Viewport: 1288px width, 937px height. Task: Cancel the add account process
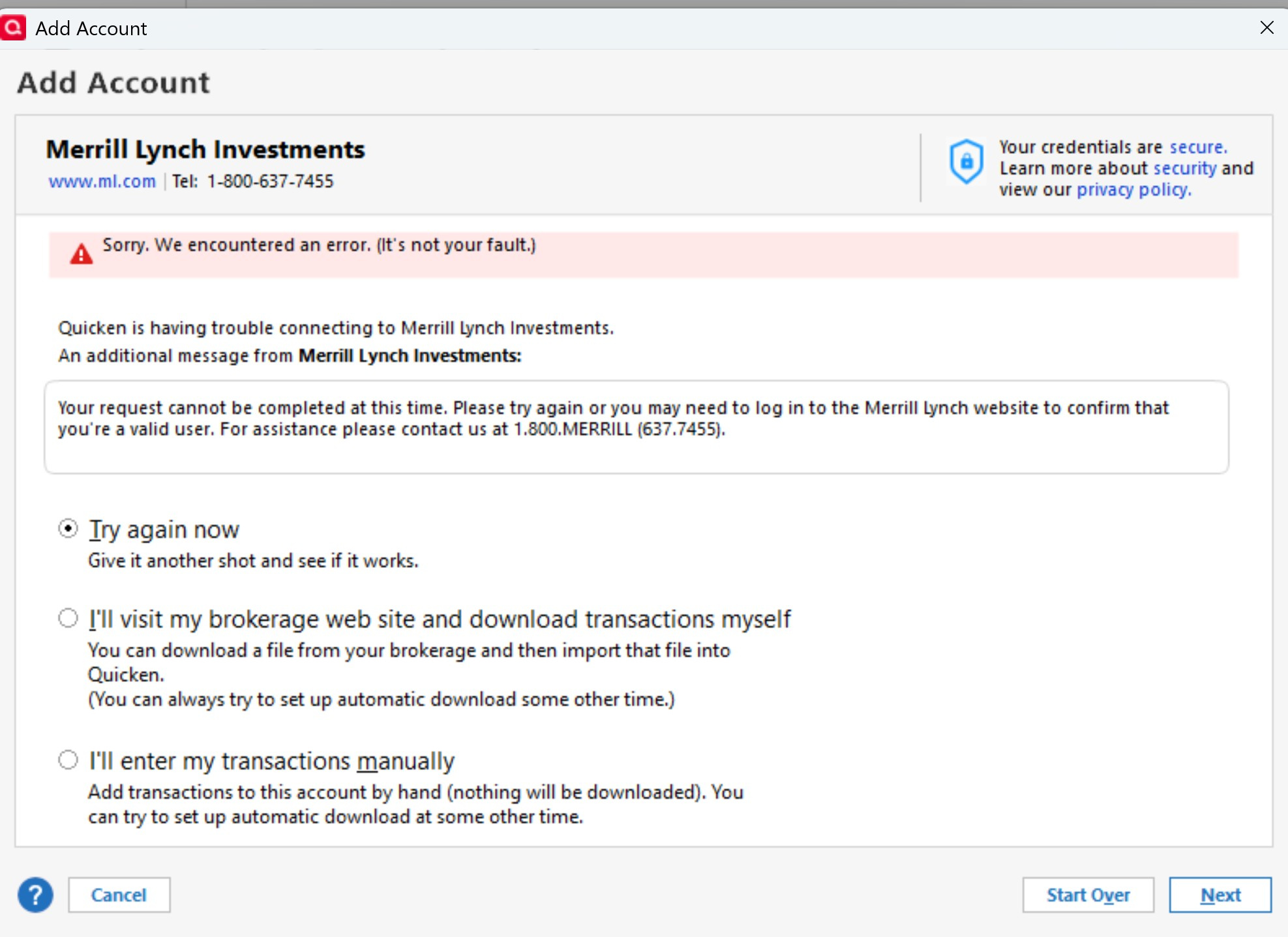click(119, 895)
